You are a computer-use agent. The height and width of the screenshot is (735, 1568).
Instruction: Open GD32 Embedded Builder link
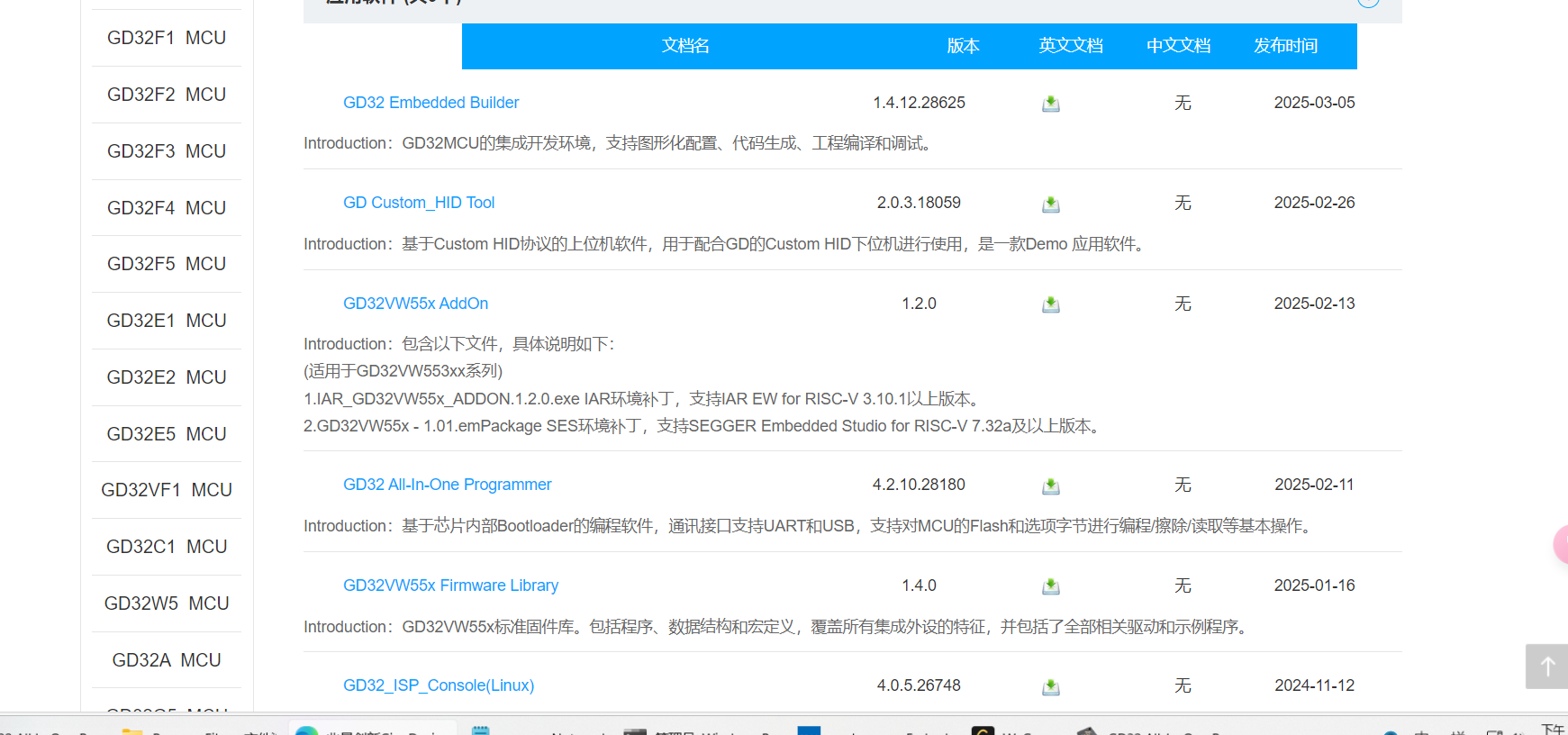pos(431,103)
